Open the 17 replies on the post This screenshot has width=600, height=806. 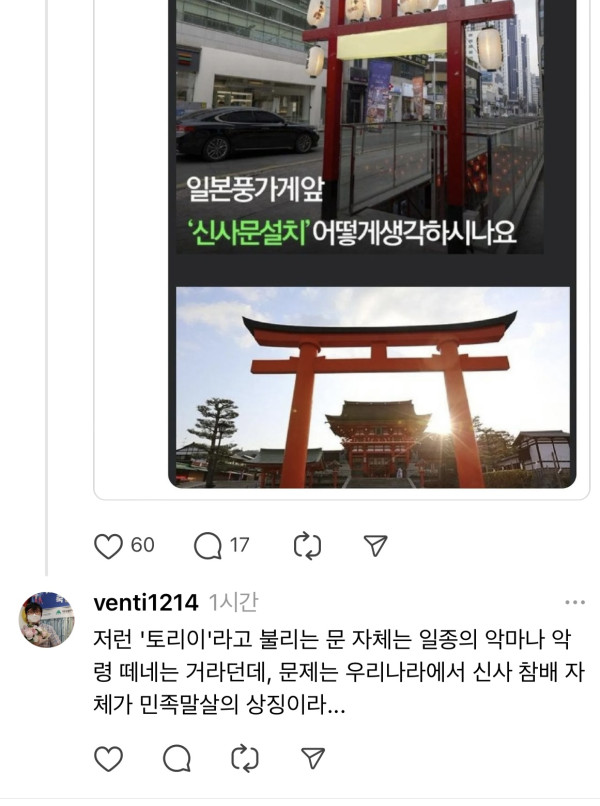[x=207, y=545]
